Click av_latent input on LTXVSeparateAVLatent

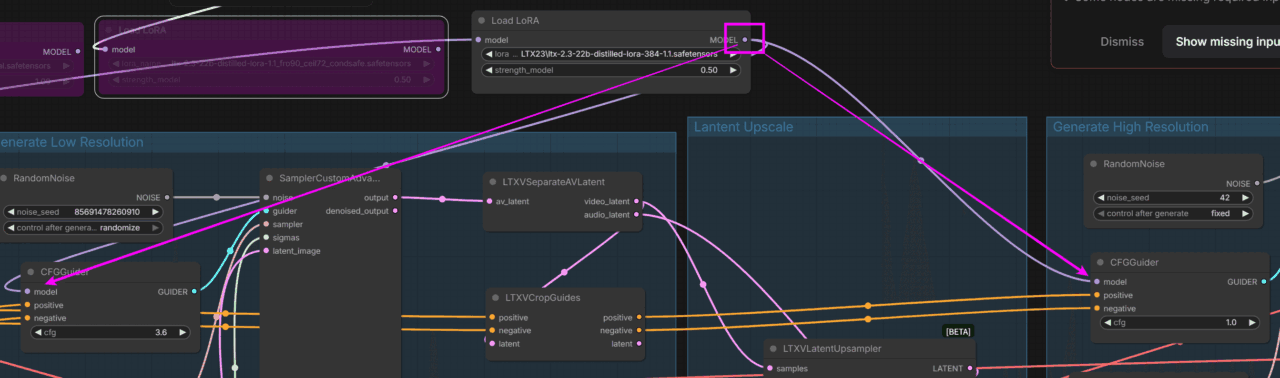click(489, 201)
